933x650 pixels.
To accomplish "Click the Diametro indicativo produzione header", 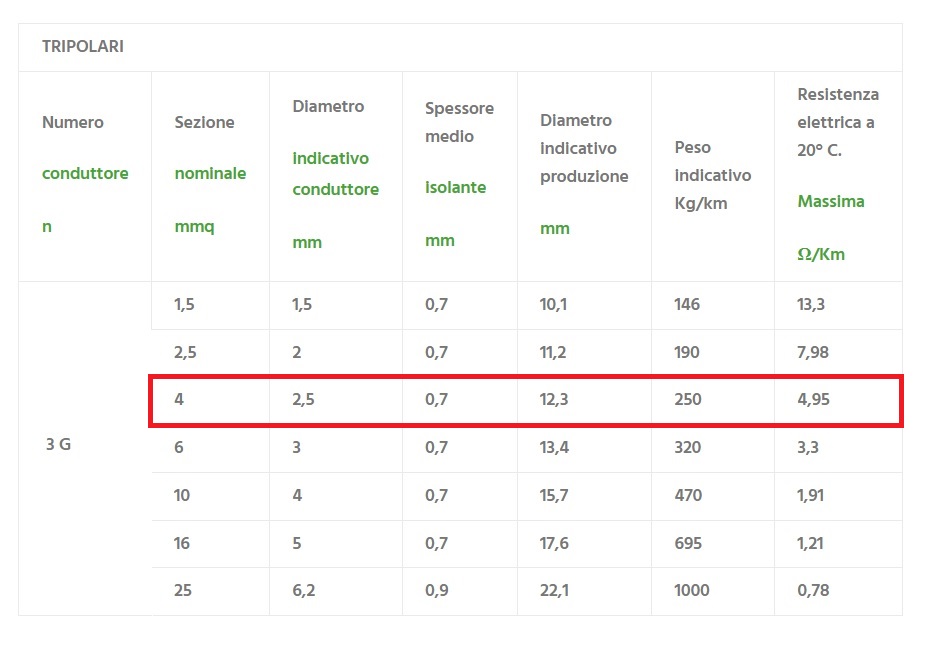I will 584,174.
